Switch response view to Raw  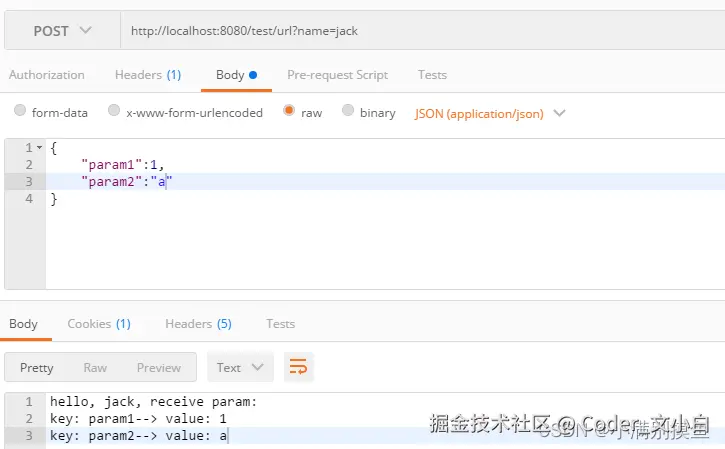(x=95, y=368)
